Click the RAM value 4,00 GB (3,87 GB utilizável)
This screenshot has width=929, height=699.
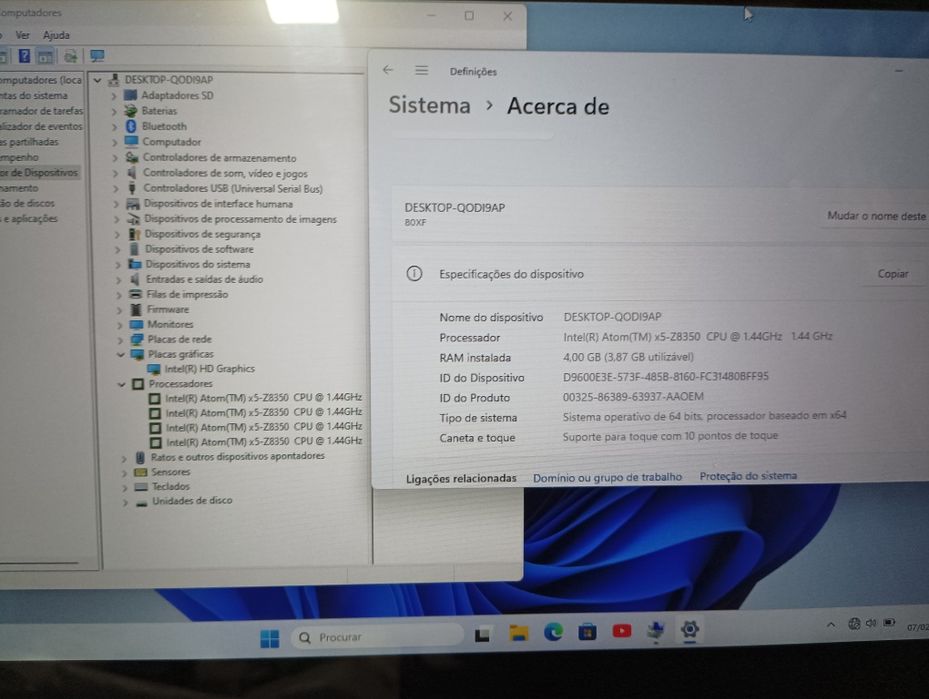[x=628, y=357]
